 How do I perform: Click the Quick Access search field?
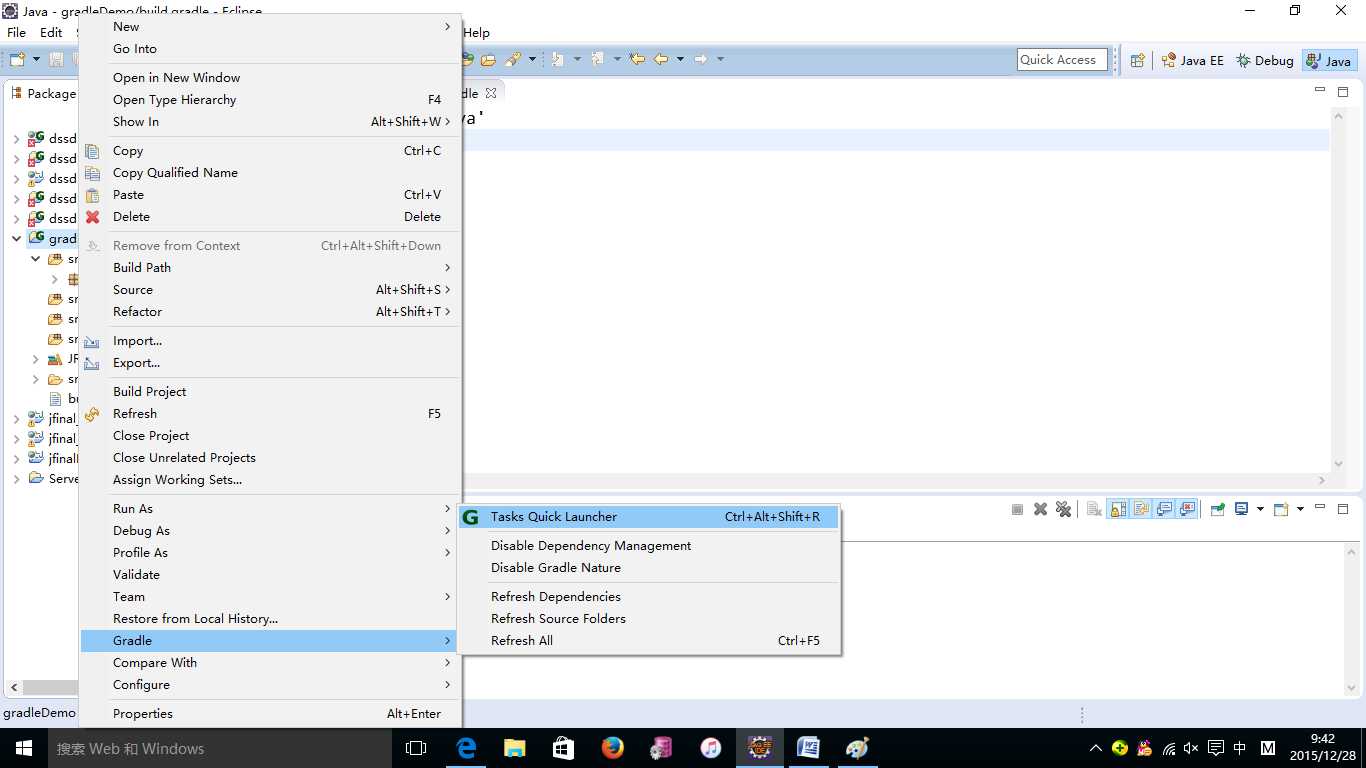coord(1063,60)
